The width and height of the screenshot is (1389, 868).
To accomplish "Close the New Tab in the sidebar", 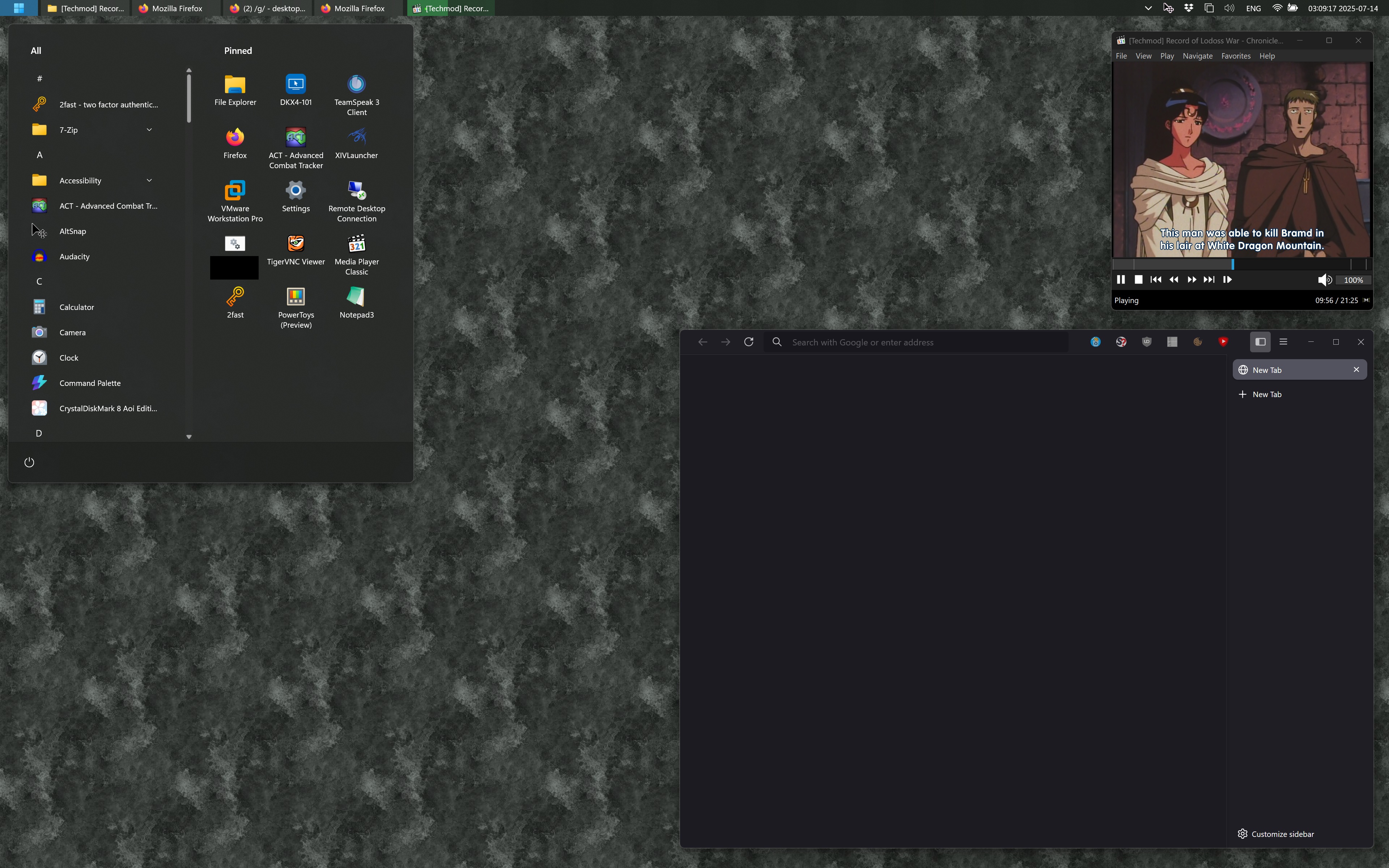I will 1356,370.
